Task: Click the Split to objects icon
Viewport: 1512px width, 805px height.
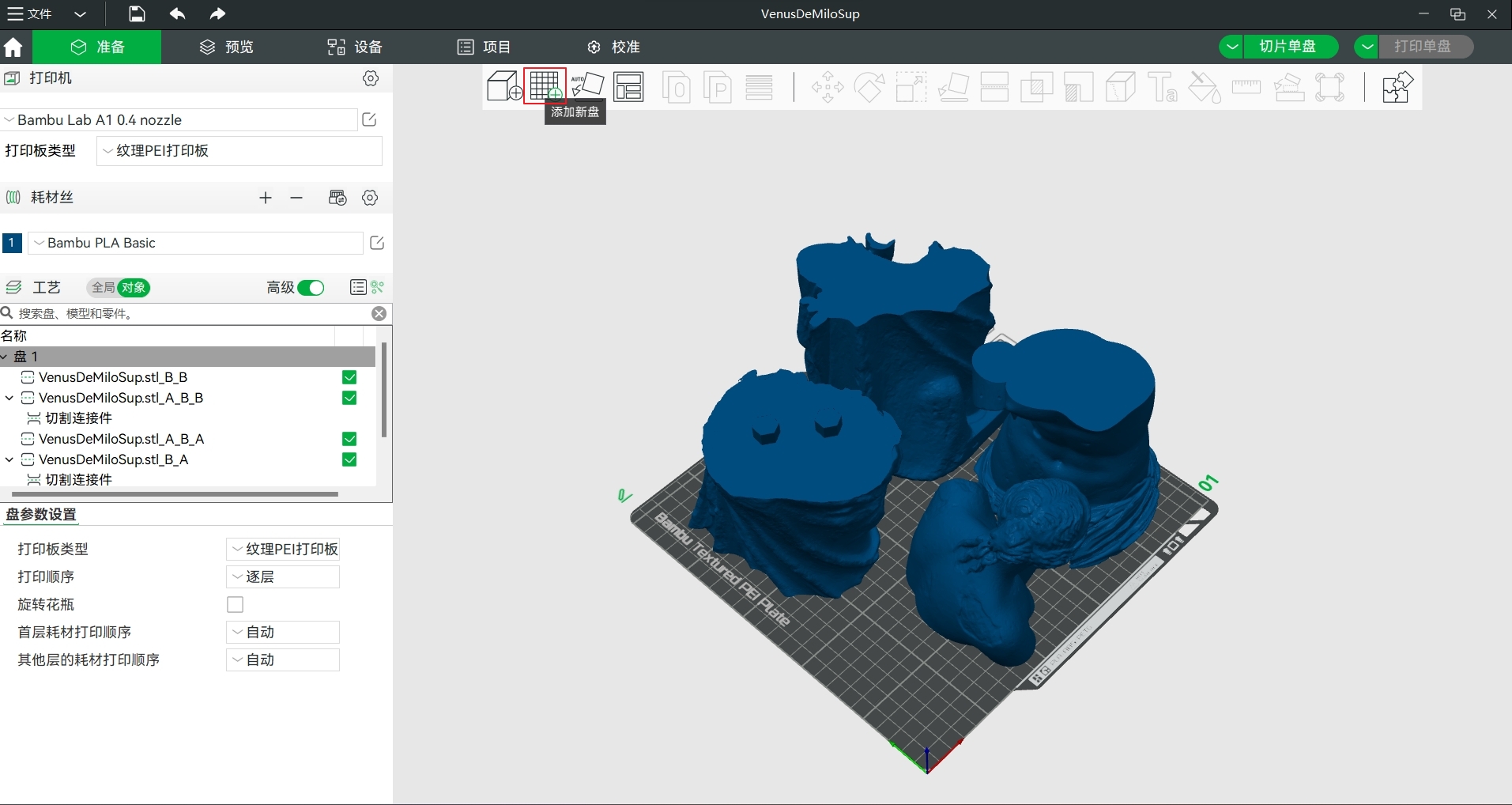Action: click(677, 87)
